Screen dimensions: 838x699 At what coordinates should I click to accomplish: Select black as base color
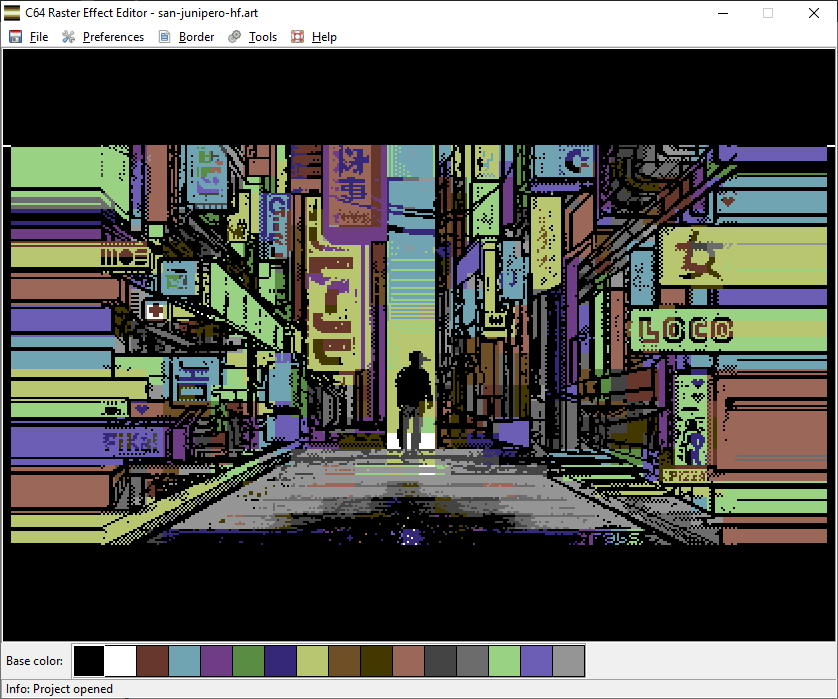(89, 661)
